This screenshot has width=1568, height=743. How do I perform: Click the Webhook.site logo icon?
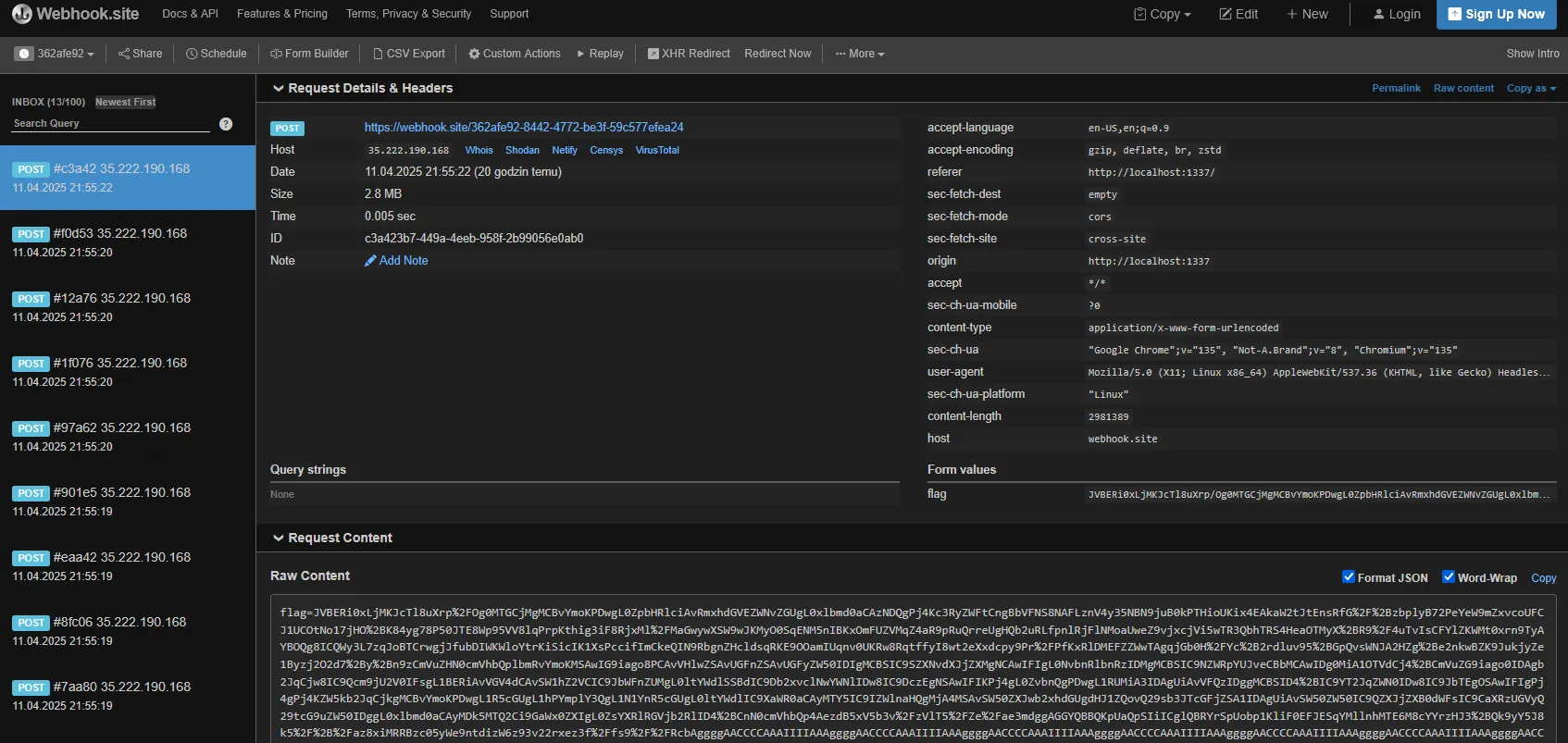click(x=21, y=14)
